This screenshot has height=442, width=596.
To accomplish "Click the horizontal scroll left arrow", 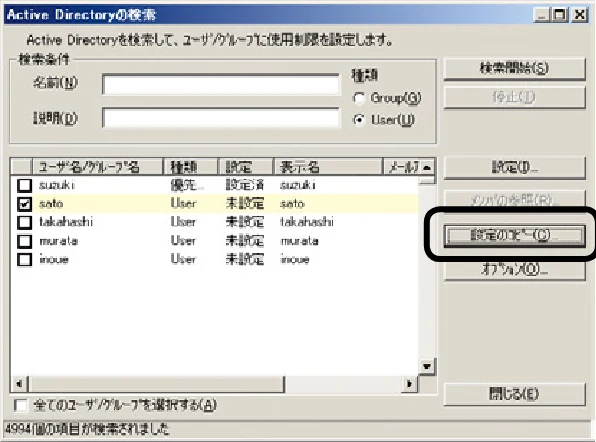I will [19, 384].
